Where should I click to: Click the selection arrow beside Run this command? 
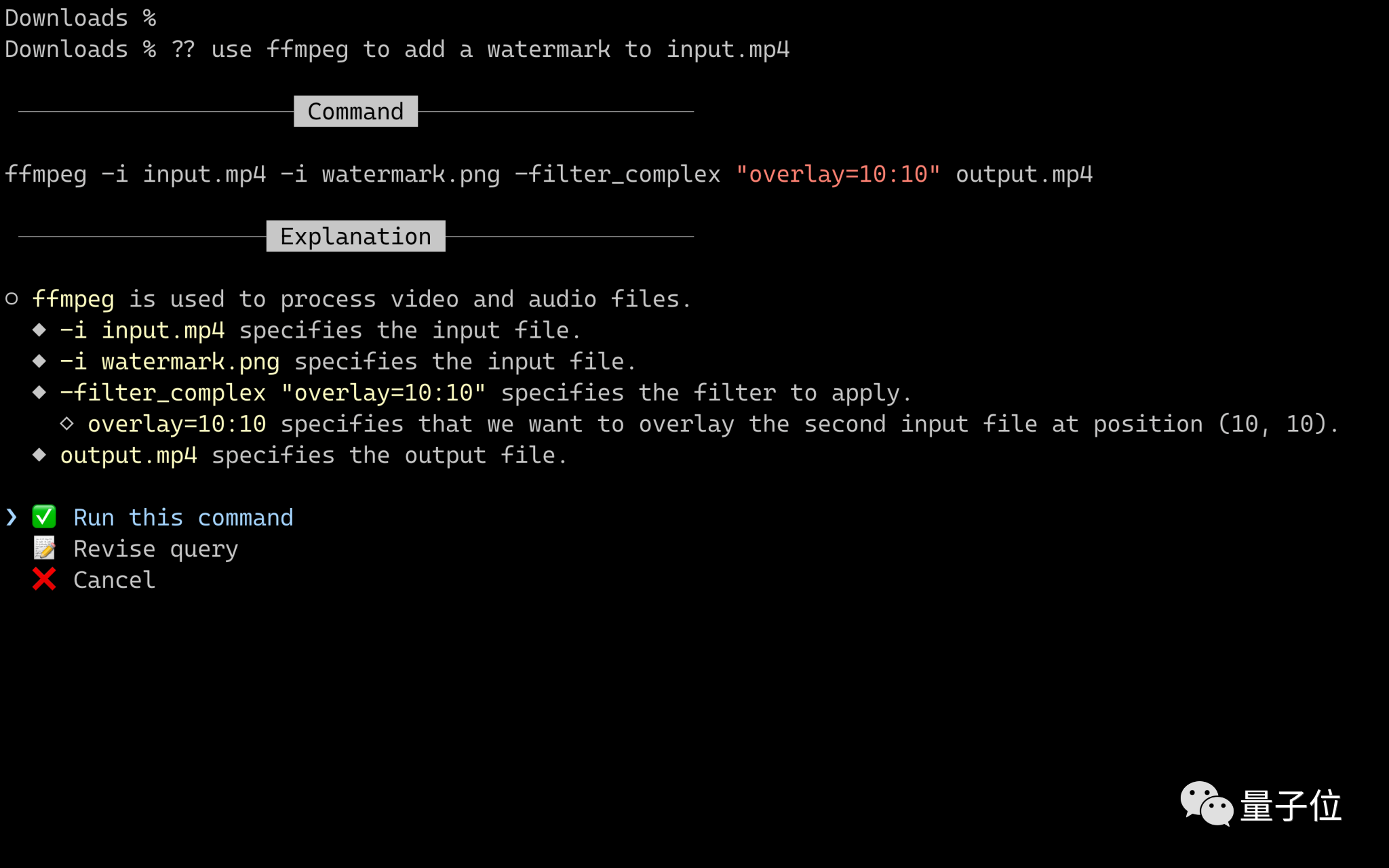[12, 517]
